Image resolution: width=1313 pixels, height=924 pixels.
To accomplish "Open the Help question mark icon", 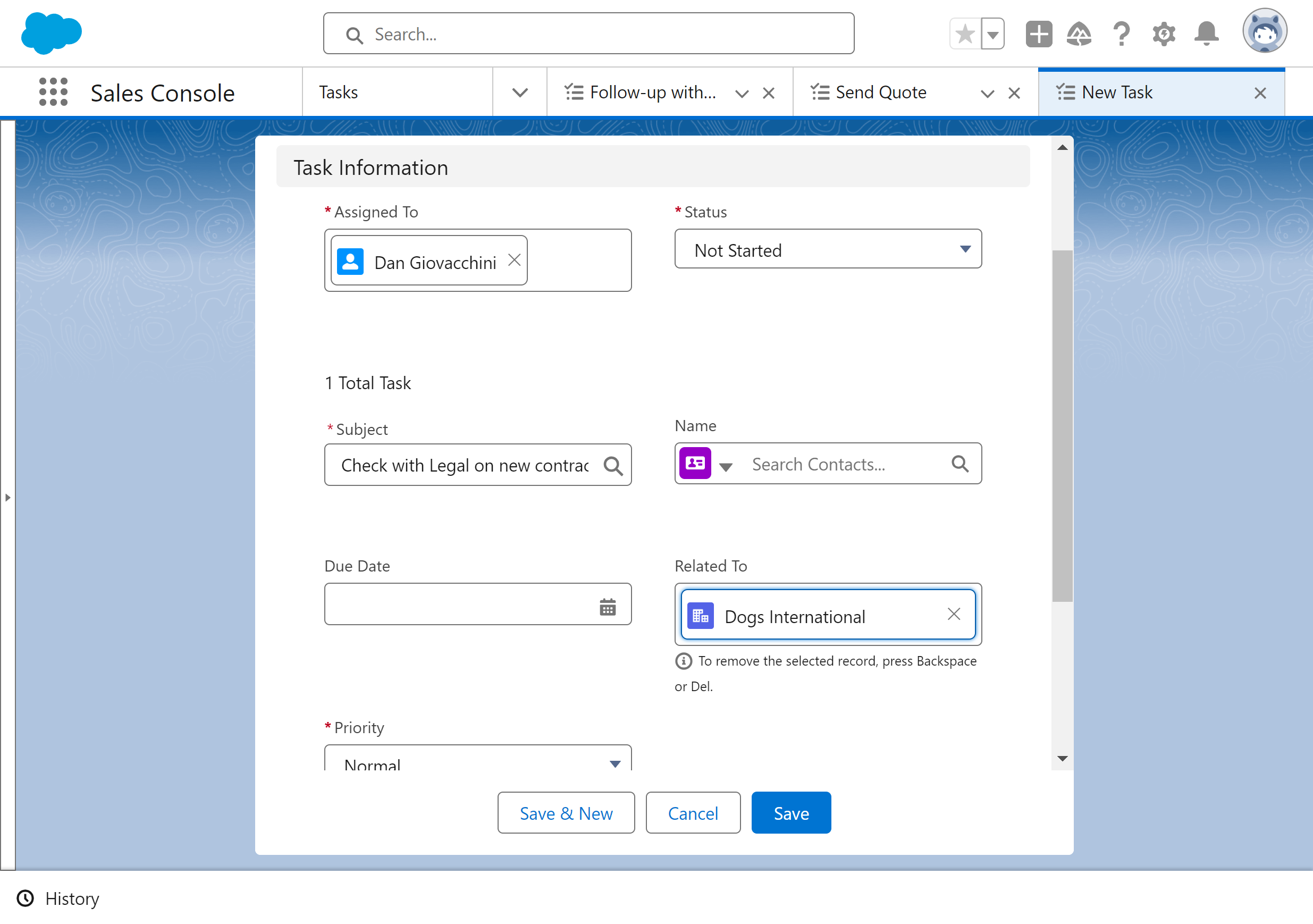I will [x=1122, y=33].
